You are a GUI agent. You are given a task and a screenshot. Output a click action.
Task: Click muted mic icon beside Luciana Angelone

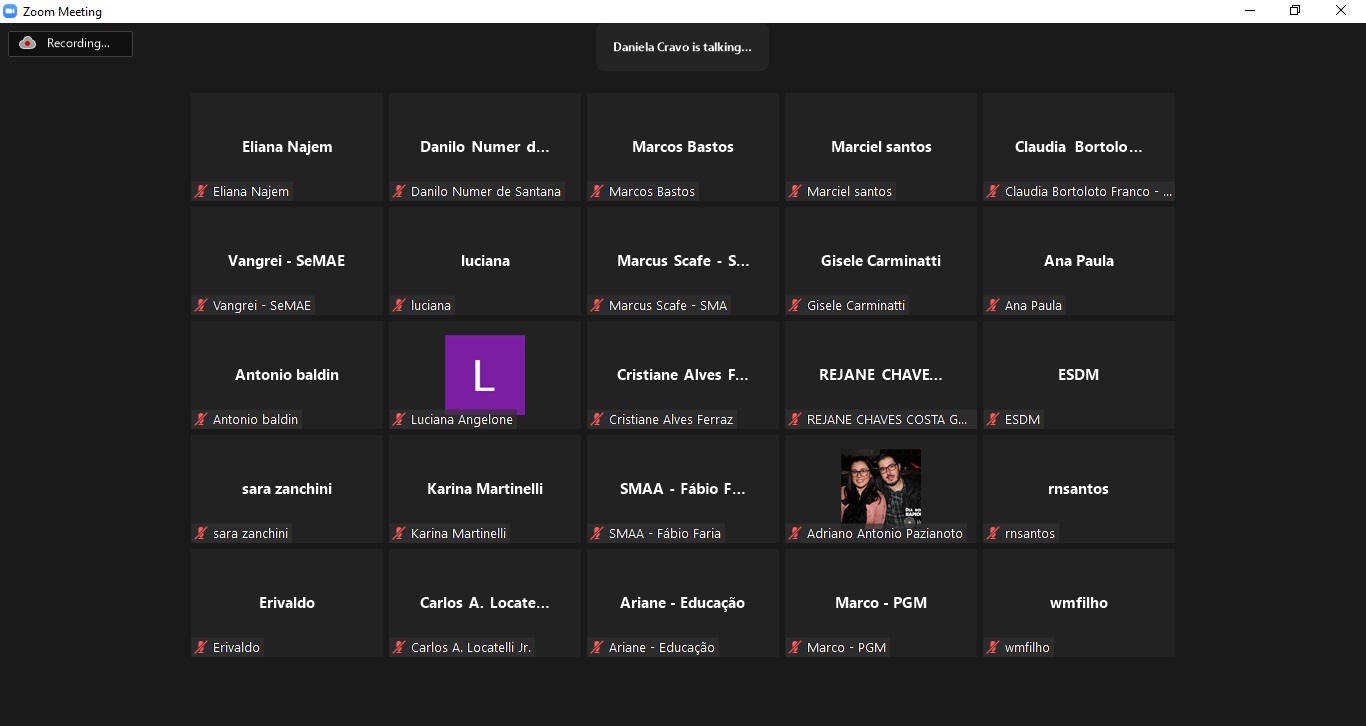point(399,419)
